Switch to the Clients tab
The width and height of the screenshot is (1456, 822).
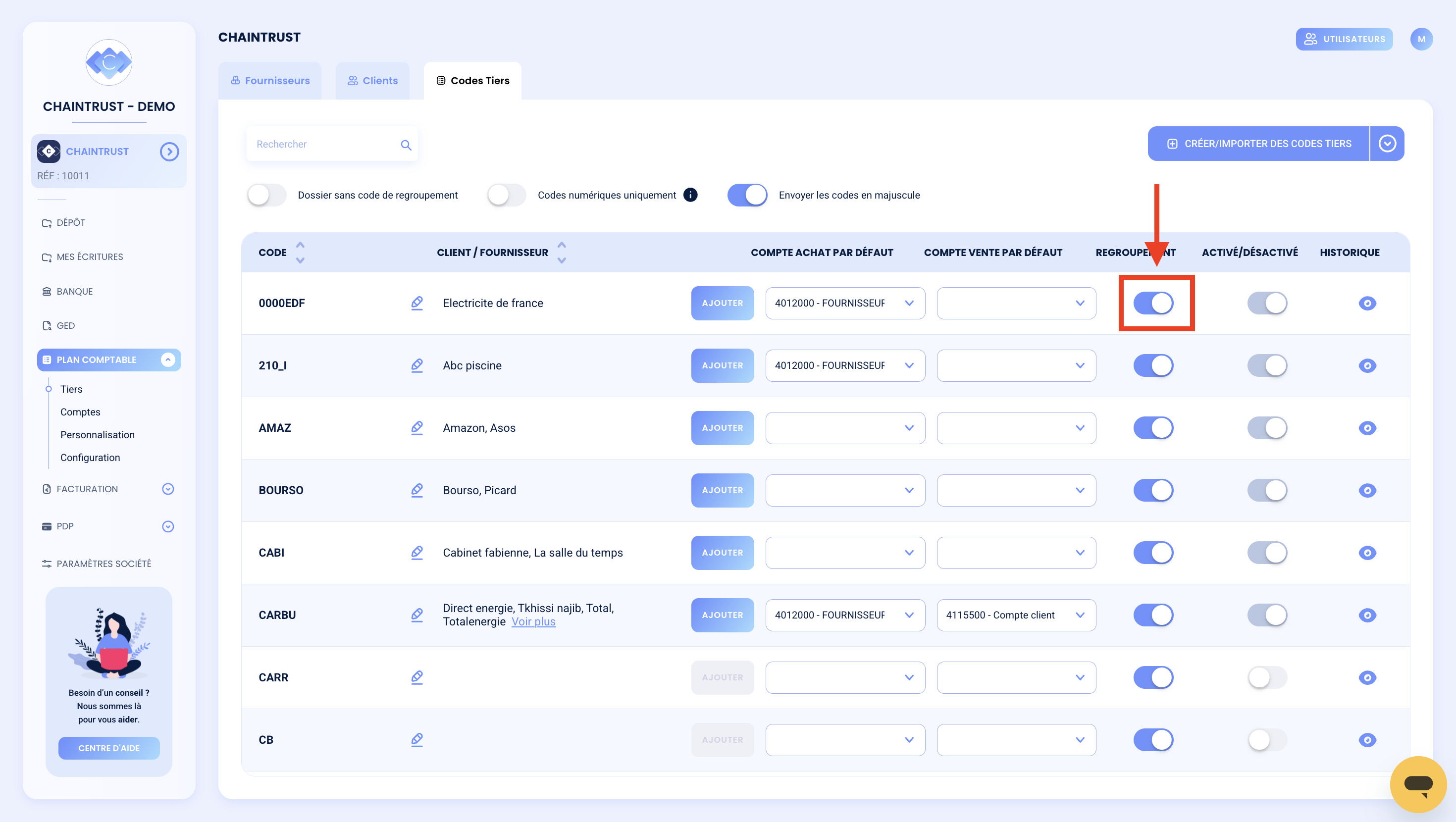[372, 81]
